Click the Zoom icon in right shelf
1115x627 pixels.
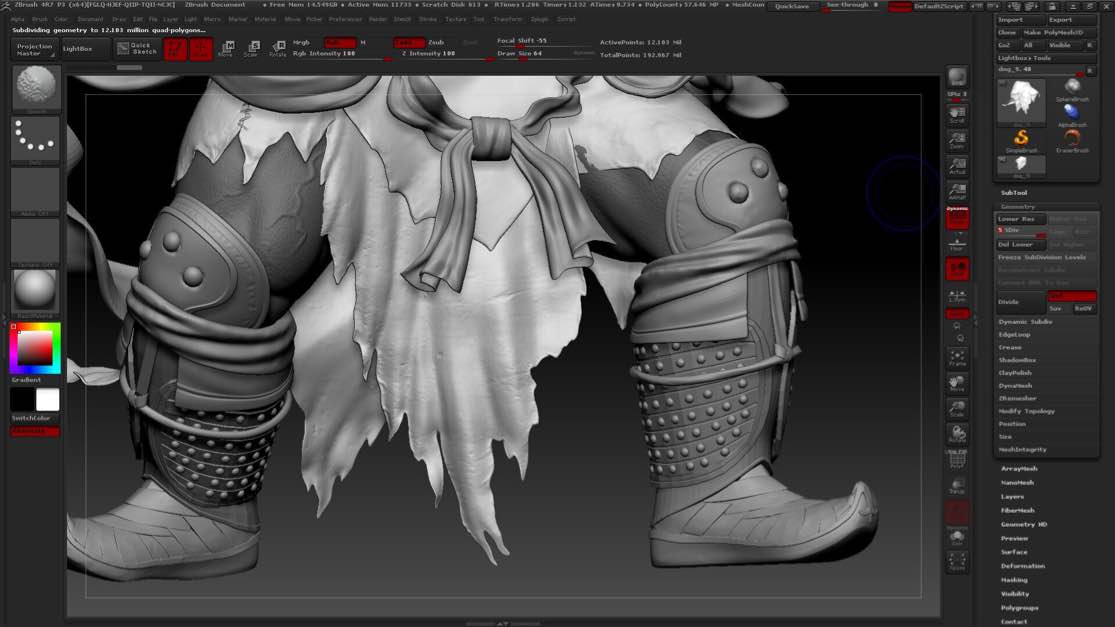click(x=957, y=140)
